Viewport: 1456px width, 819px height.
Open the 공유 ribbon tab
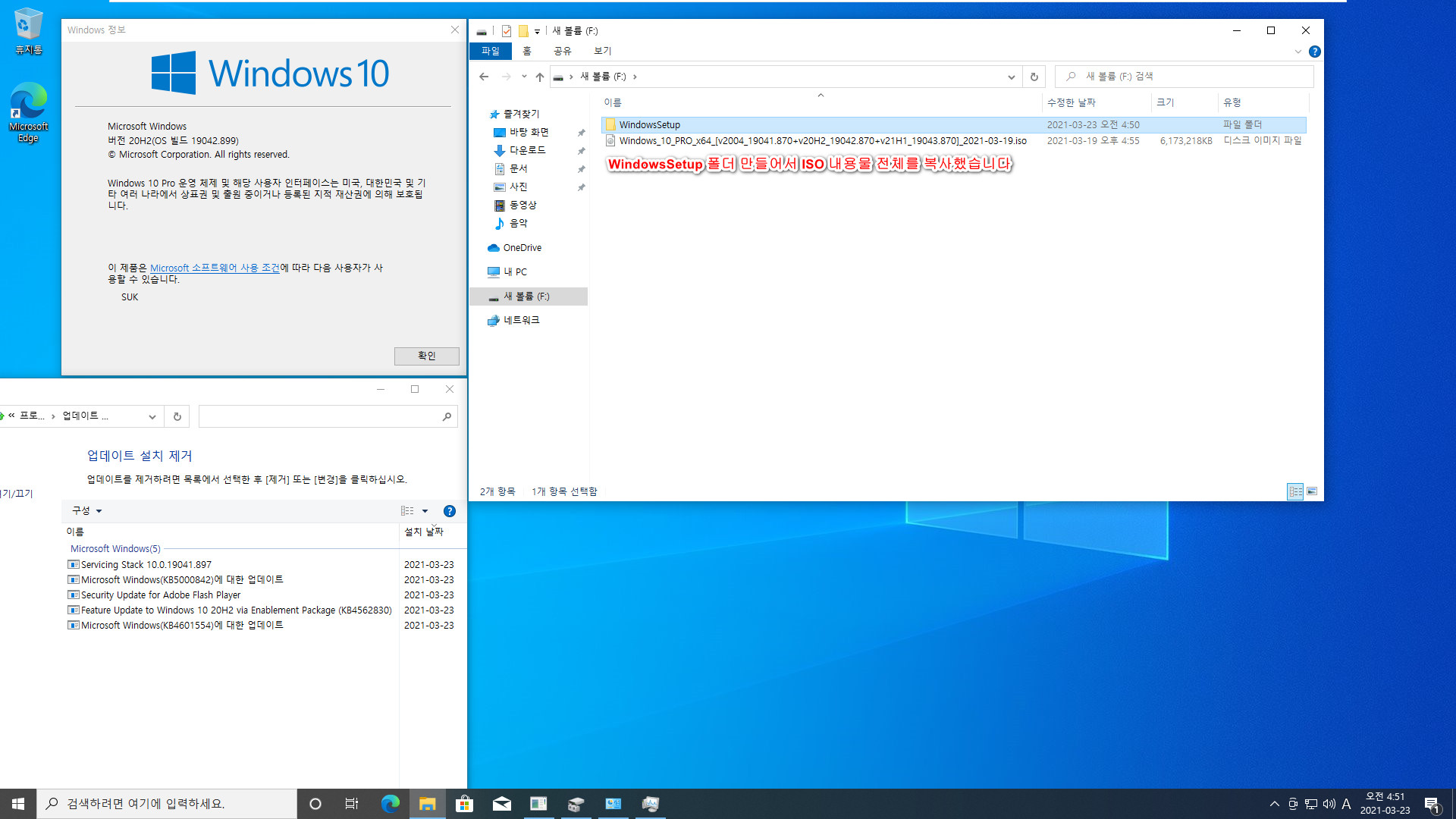click(563, 51)
